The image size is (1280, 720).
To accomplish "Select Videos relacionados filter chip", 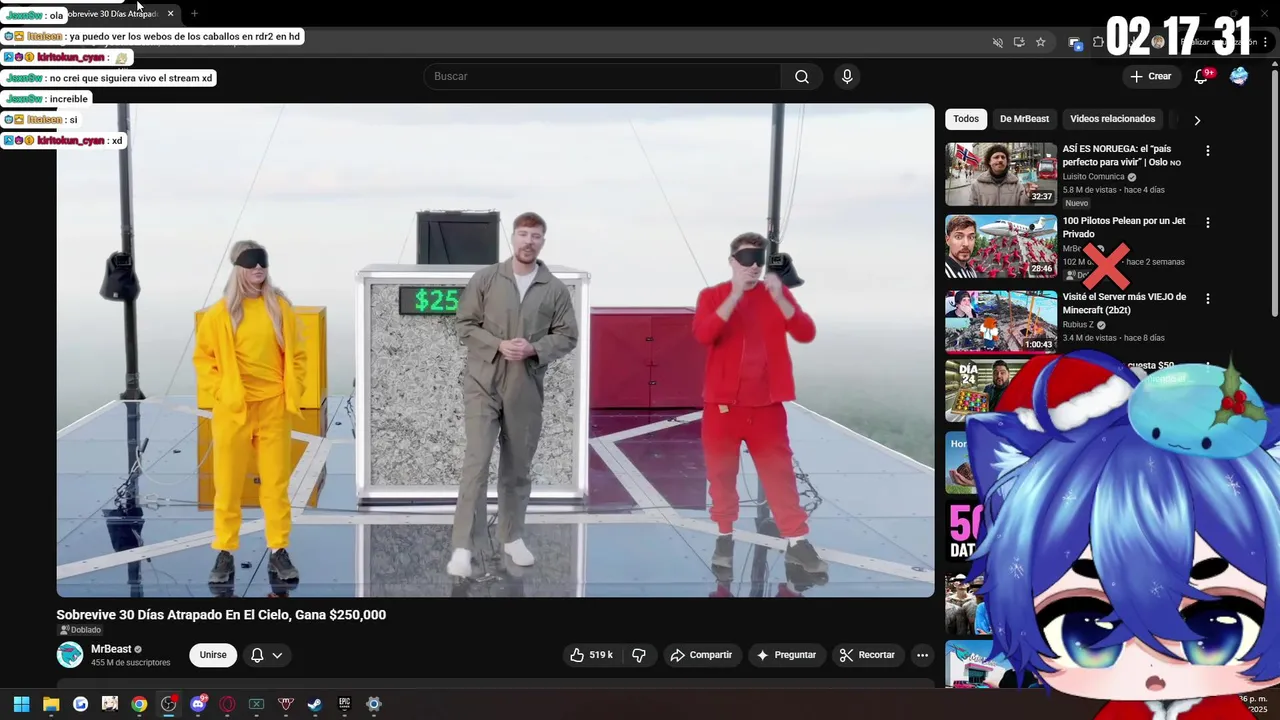I will pos(1112,119).
